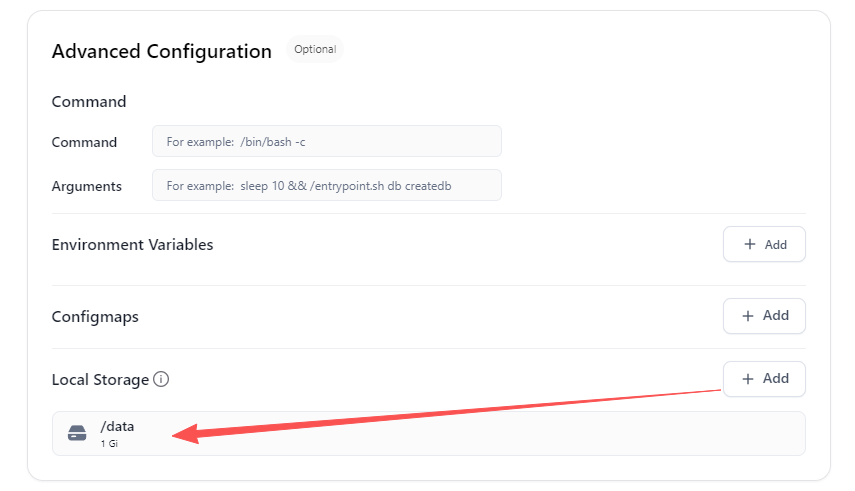Click the Environment Variables label
The width and height of the screenshot is (855, 491).
coord(133,244)
